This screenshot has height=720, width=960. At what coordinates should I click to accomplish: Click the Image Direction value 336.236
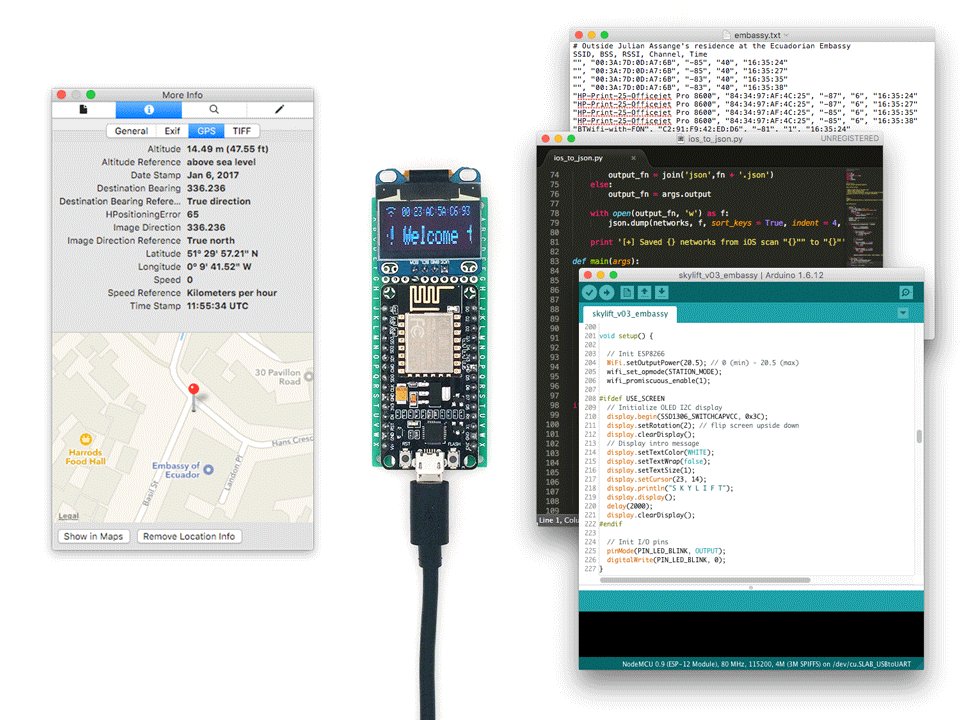[206, 227]
